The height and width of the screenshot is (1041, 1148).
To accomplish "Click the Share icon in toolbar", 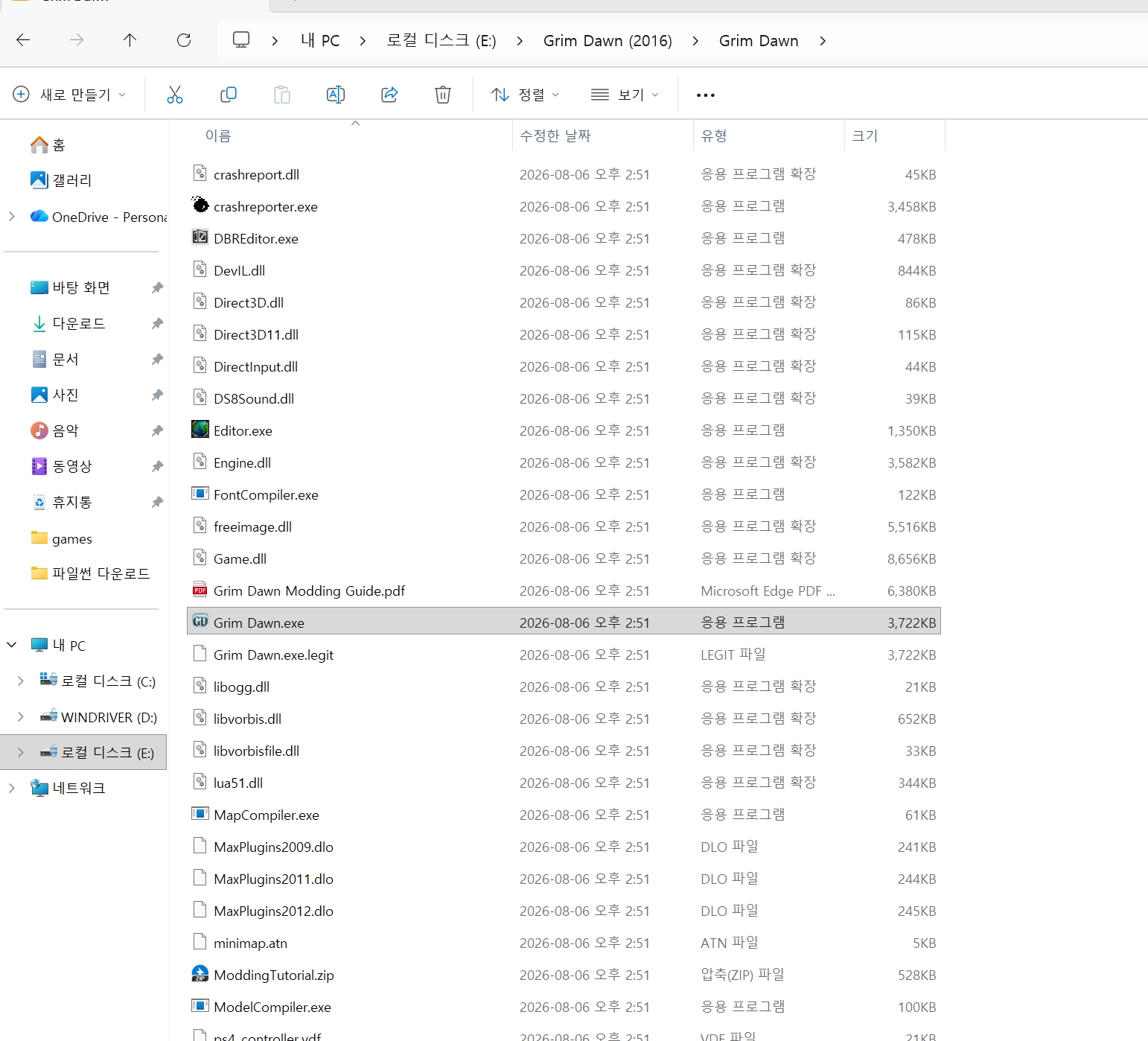I will tap(389, 95).
